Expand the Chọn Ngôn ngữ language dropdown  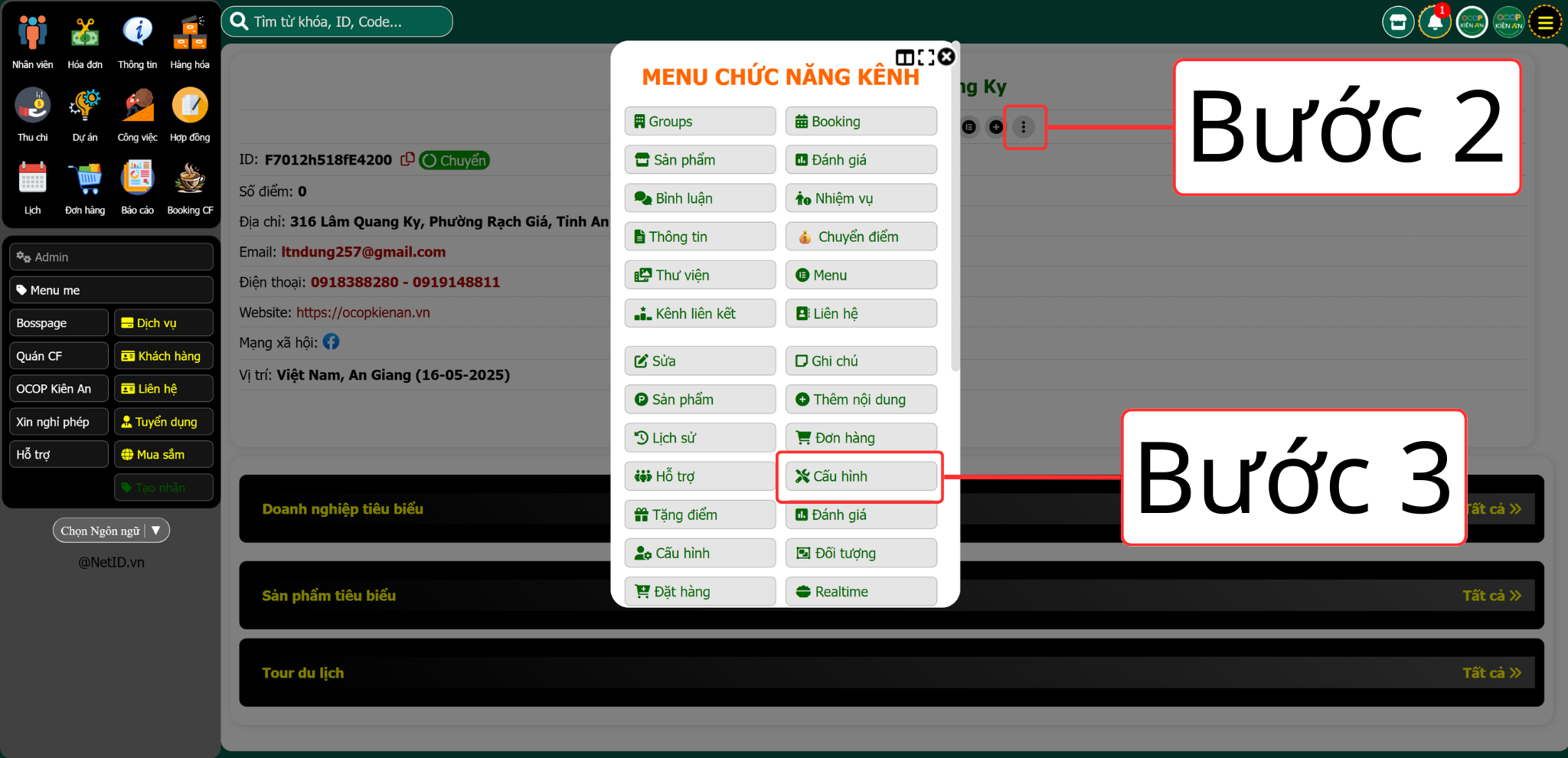(x=111, y=531)
